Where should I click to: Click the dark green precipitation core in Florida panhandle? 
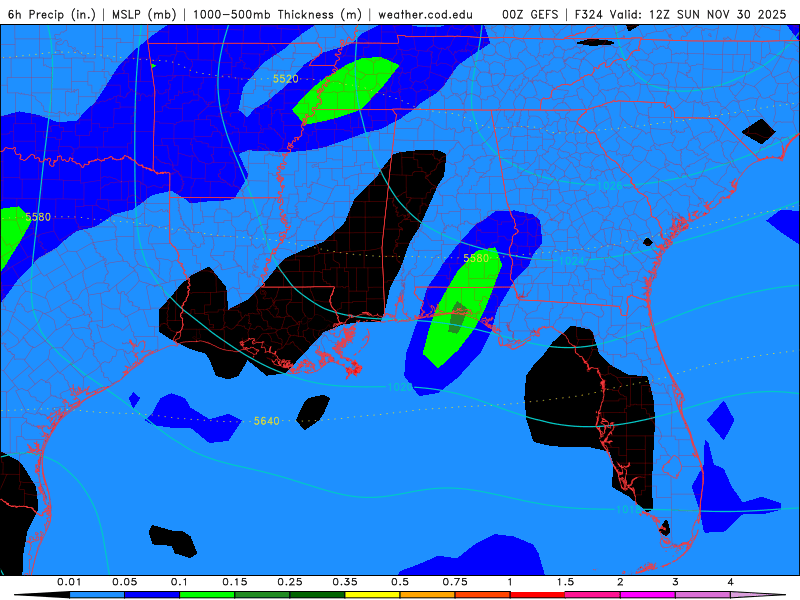tap(458, 317)
